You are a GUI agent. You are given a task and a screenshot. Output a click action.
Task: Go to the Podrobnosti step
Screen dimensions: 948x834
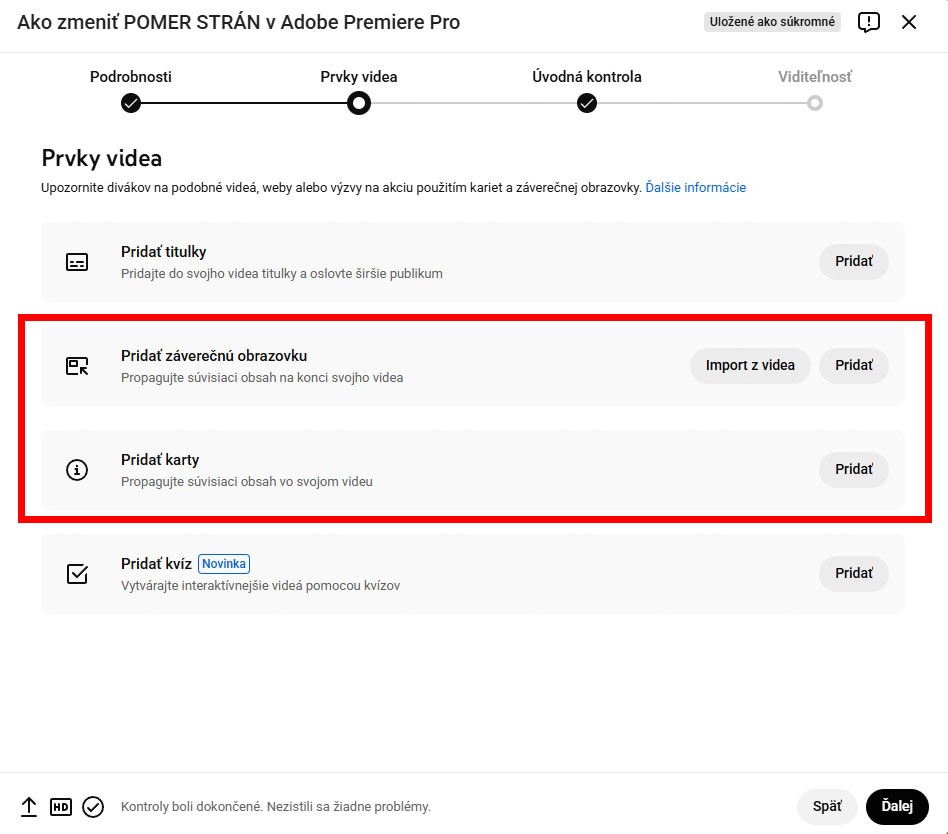click(x=131, y=102)
